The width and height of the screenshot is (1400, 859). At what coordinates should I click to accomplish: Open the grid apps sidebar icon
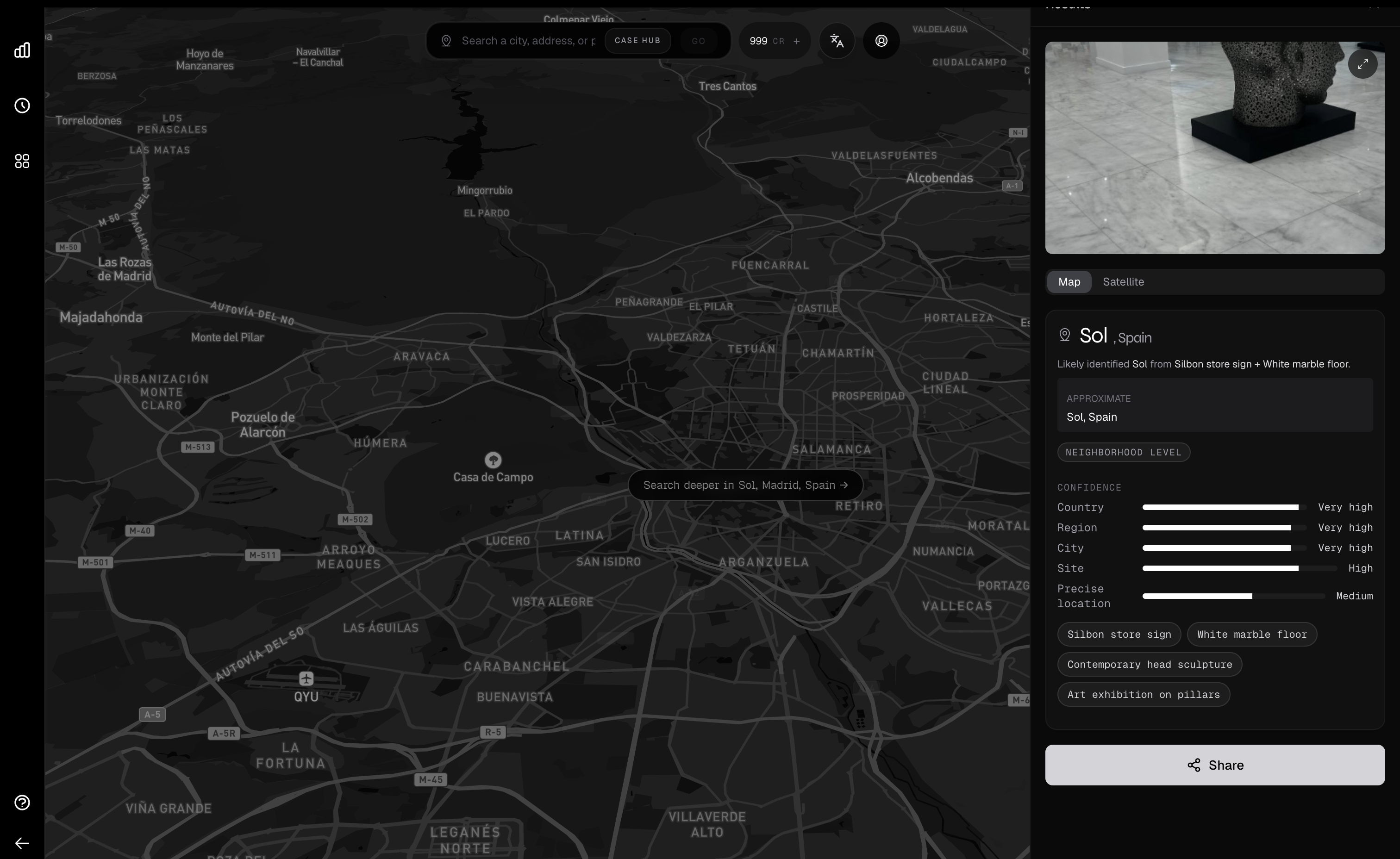coord(22,162)
